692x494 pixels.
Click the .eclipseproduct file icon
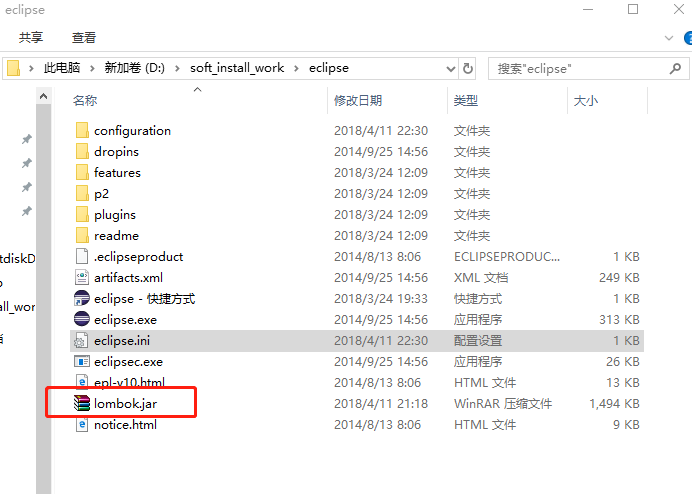82,256
